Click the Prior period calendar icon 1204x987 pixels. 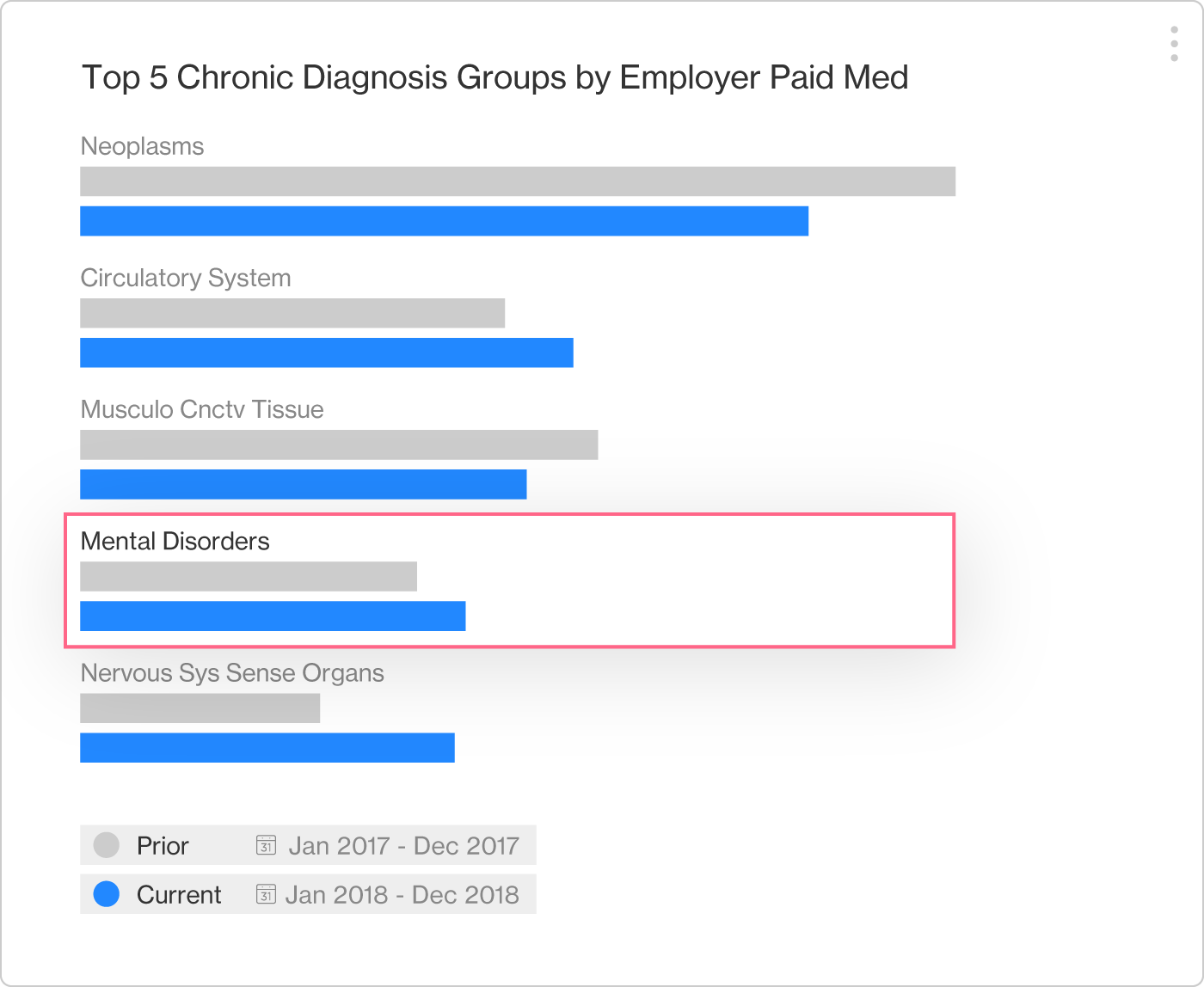click(266, 845)
